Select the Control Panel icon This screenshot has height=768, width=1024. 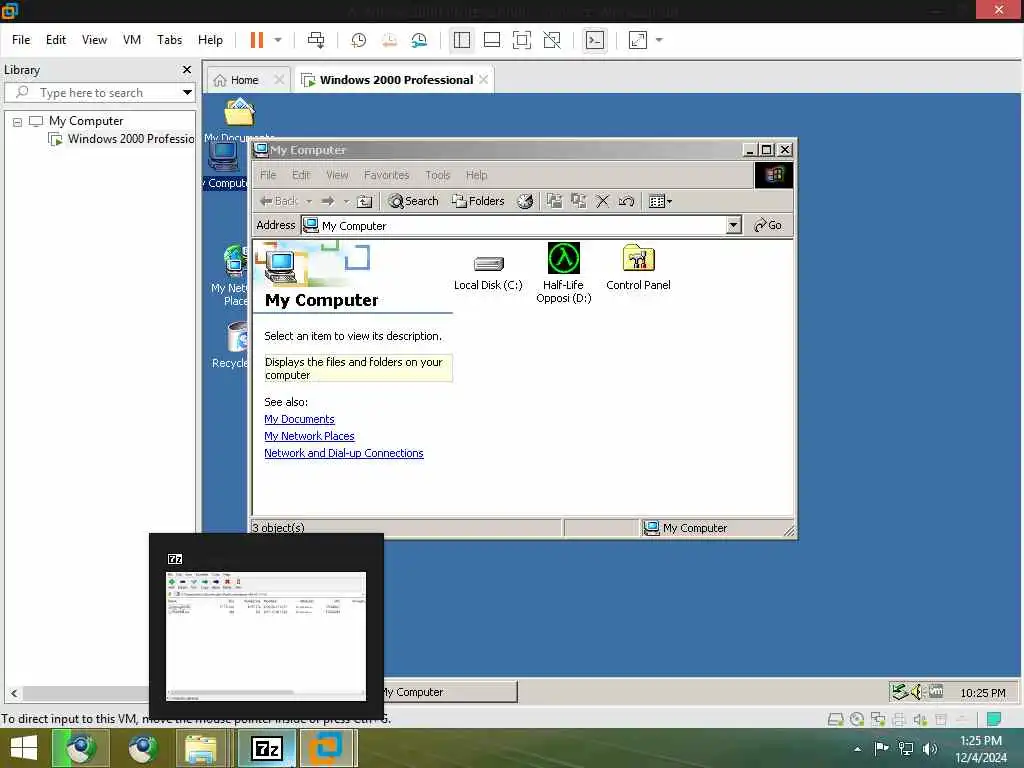click(638, 268)
